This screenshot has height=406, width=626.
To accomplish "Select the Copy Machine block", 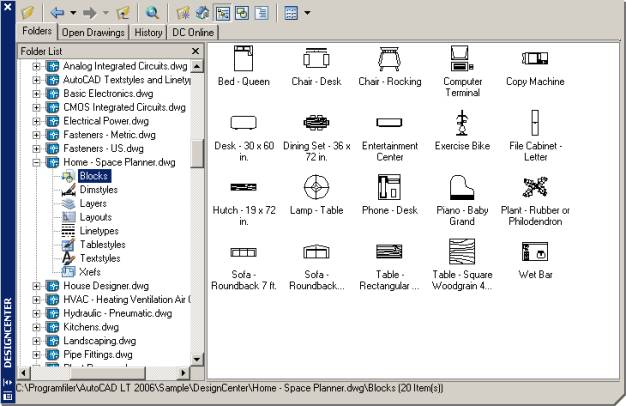I will coord(535,66).
